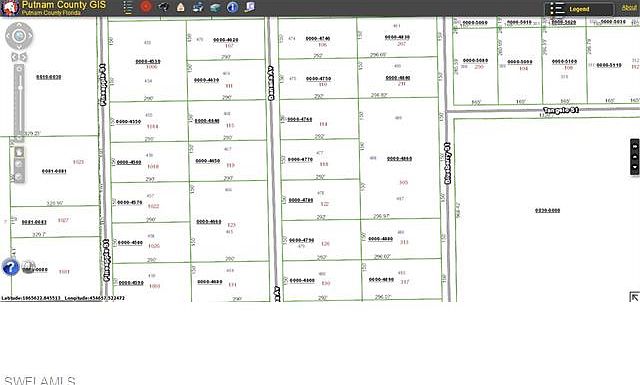Click middle arrow on right edge panel
The height and width of the screenshot is (385, 640).
pyautogui.click(x=635, y=157)
